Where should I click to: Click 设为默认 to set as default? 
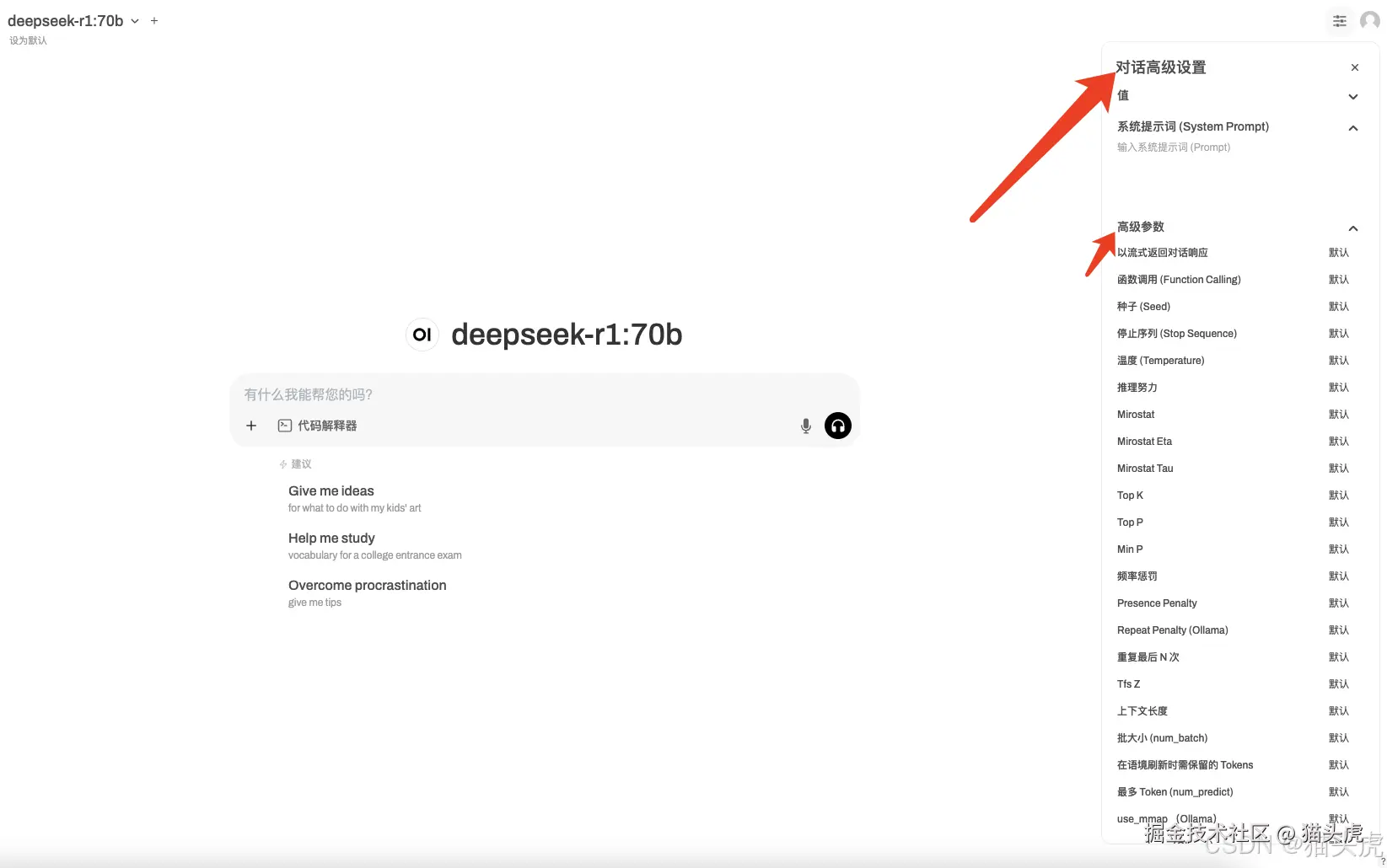pyautogui.click(x=28, y=40)
